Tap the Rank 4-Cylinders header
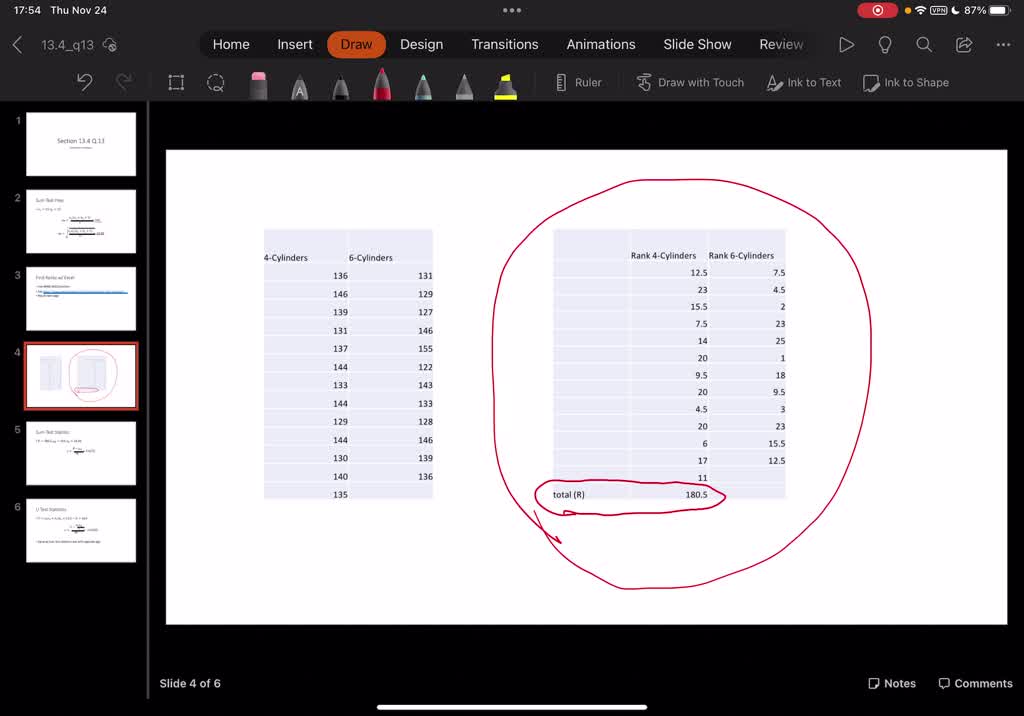This screenshot has height=716, width=1024. point(663,255)
